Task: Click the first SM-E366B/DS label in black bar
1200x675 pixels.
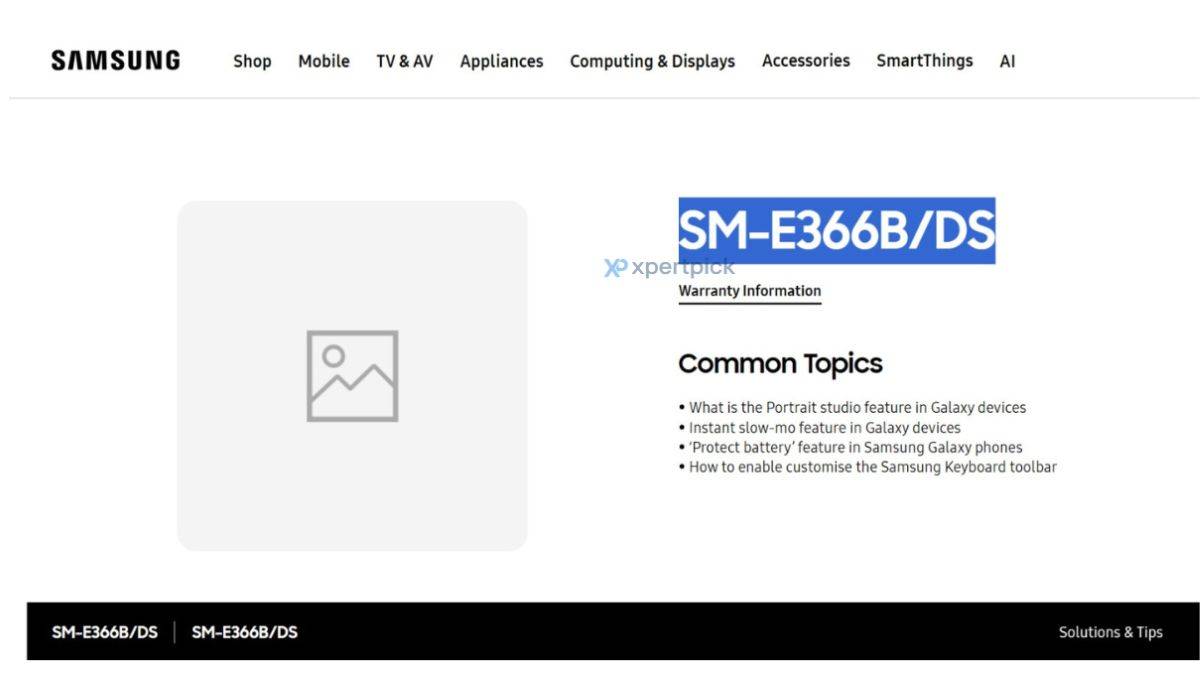Action: [105, 632]
